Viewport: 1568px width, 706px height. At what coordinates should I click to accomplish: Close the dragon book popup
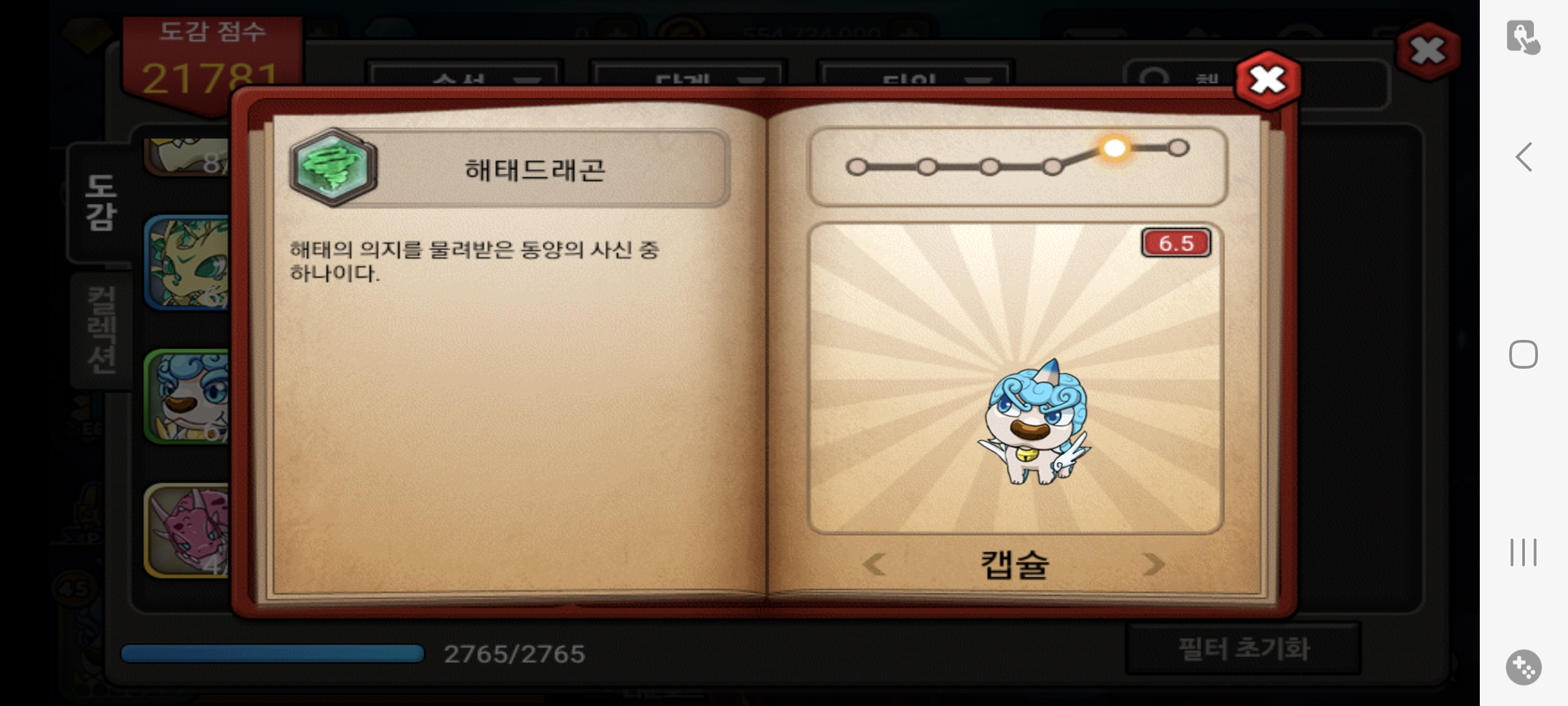tap(1267, 80)
